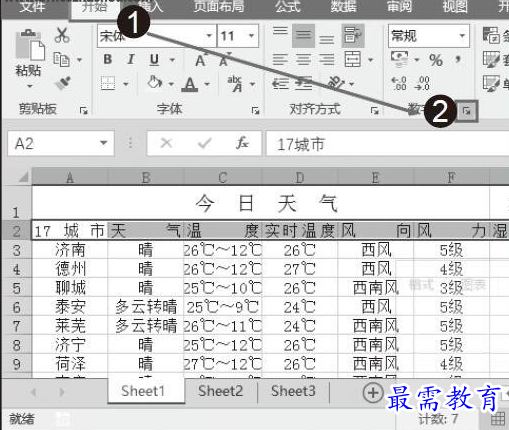Click the formula bar showing 17城市
The image size is (509, 430).
387,144
